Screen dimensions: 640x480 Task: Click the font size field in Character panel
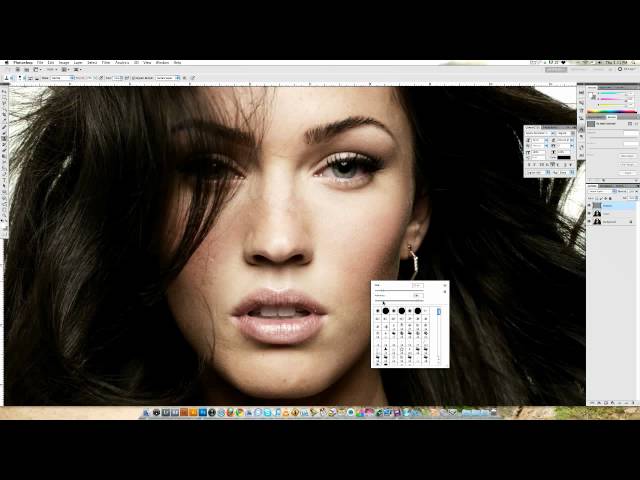coord(538,140)
